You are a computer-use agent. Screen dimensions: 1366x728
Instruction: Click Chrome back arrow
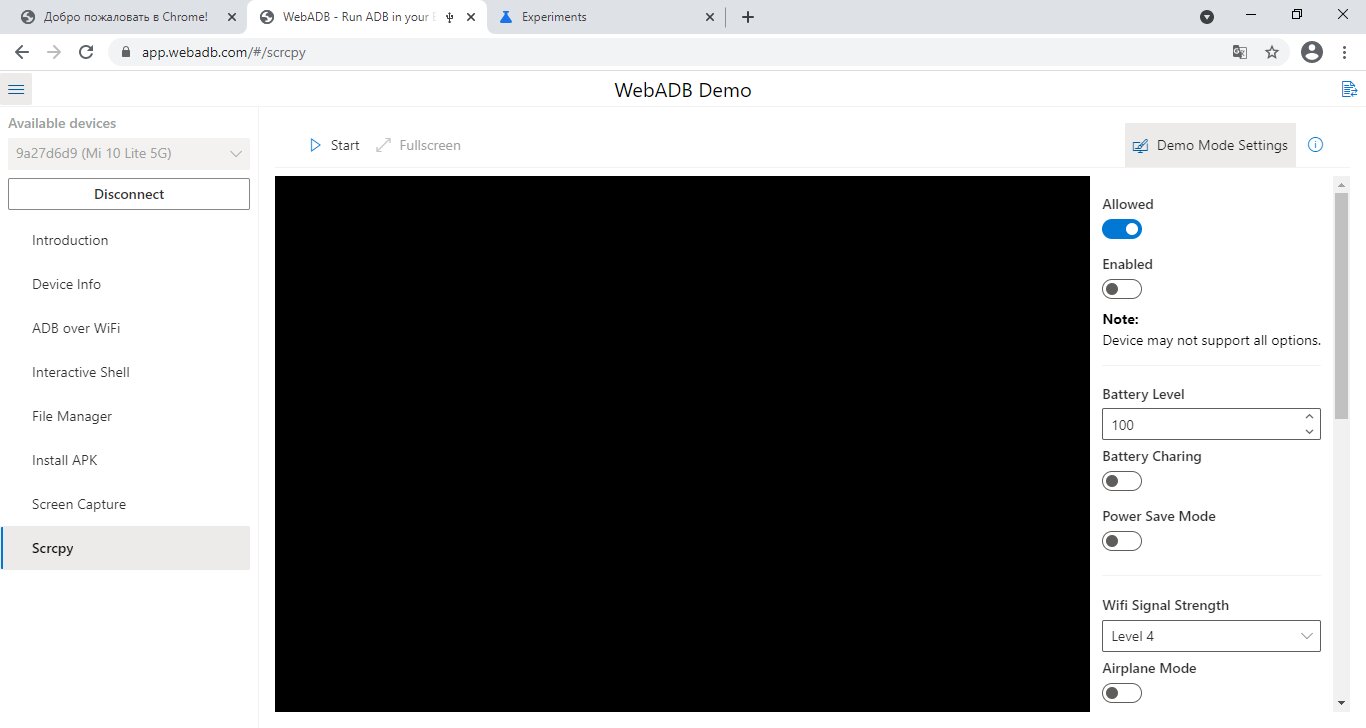(21, 52)
